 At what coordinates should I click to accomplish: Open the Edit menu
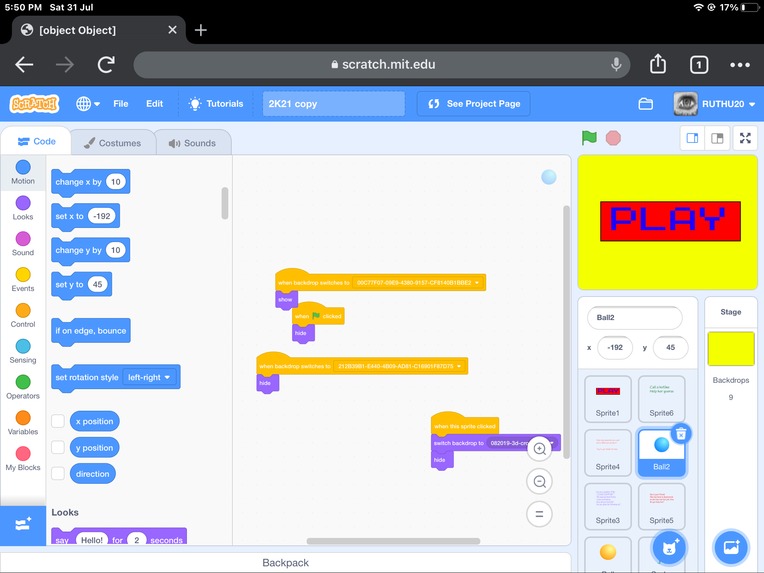(154, 103)
